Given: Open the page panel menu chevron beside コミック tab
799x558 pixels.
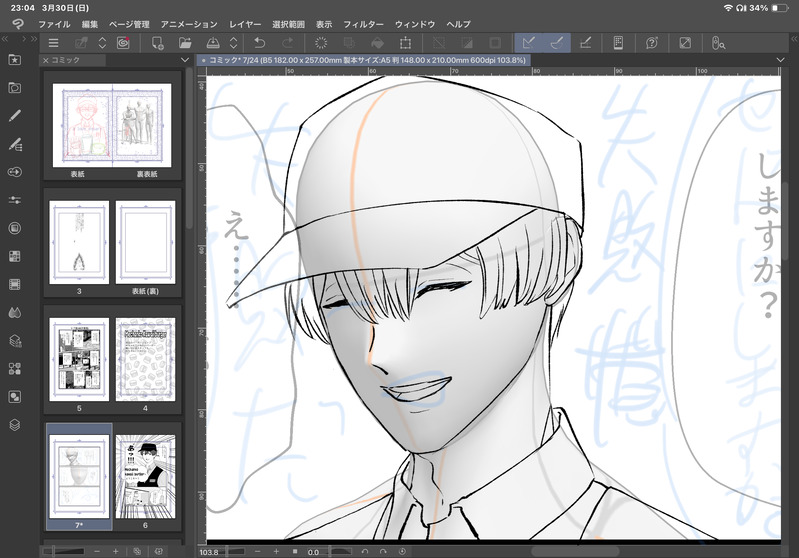Looking at the screenshot, I should tap(185, 60).
